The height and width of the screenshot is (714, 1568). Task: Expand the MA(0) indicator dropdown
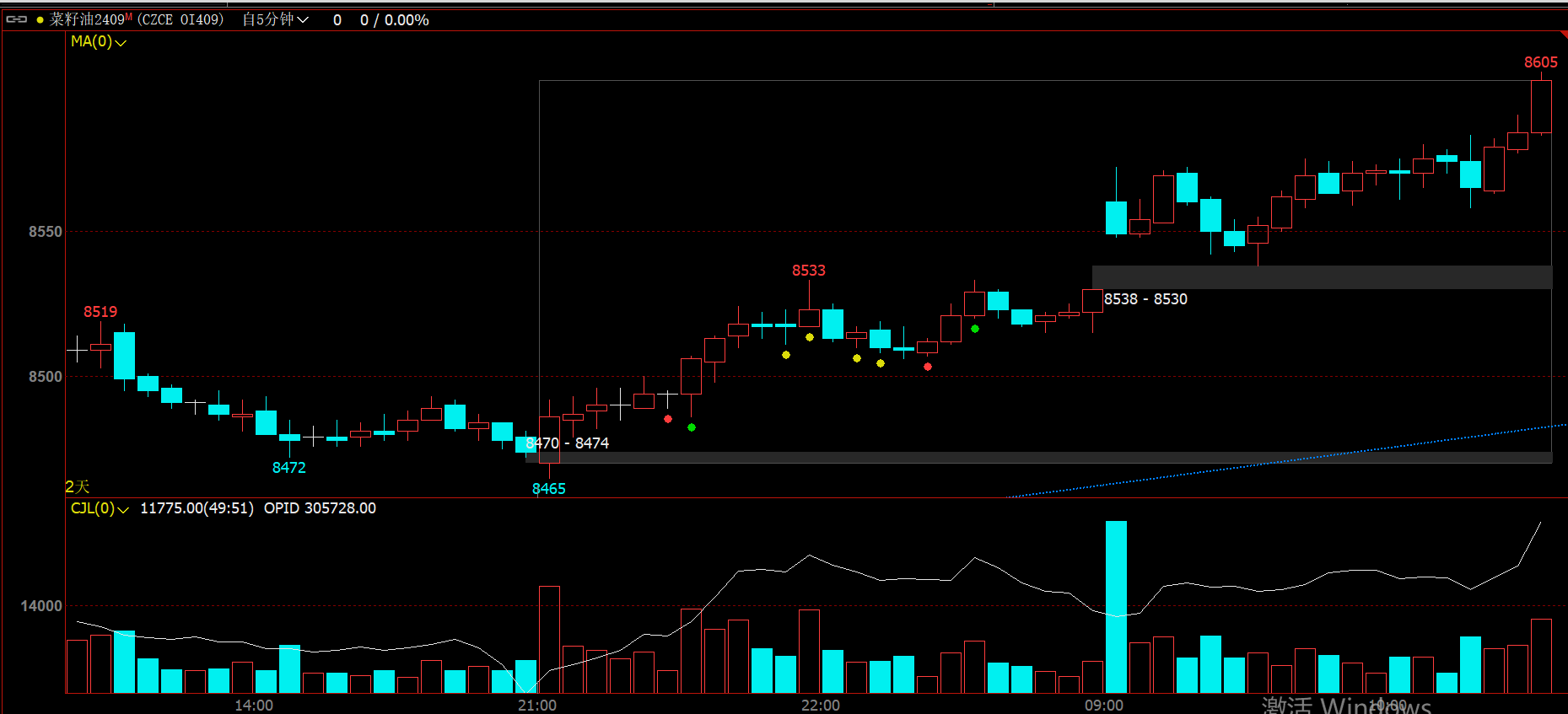[x=99, y=41]
